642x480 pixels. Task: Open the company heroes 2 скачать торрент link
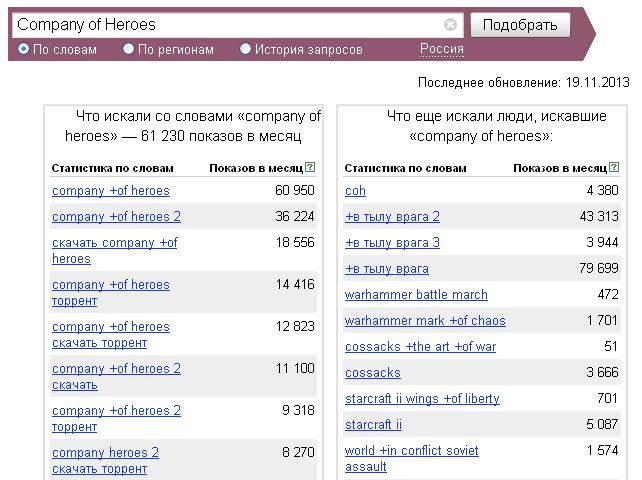(105, 461)
